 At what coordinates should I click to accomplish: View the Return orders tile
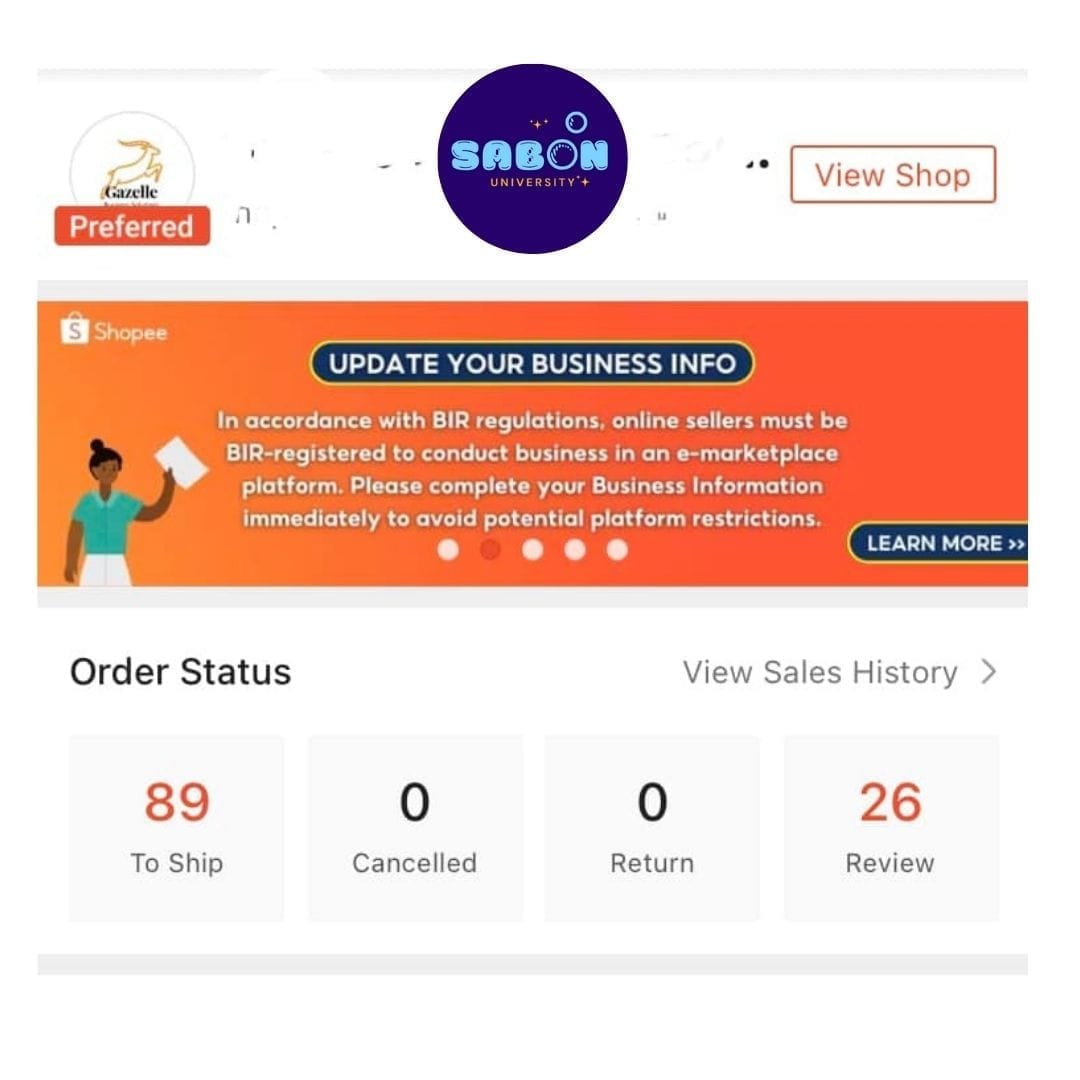point(652,828)
